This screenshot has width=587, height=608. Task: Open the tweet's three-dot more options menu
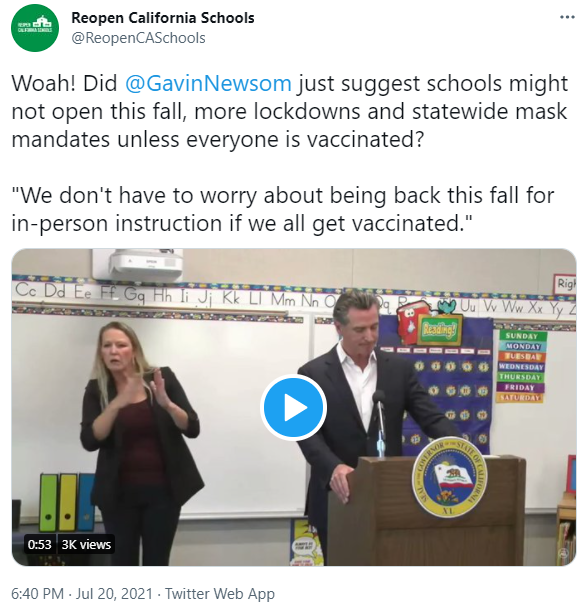point(567,17)
